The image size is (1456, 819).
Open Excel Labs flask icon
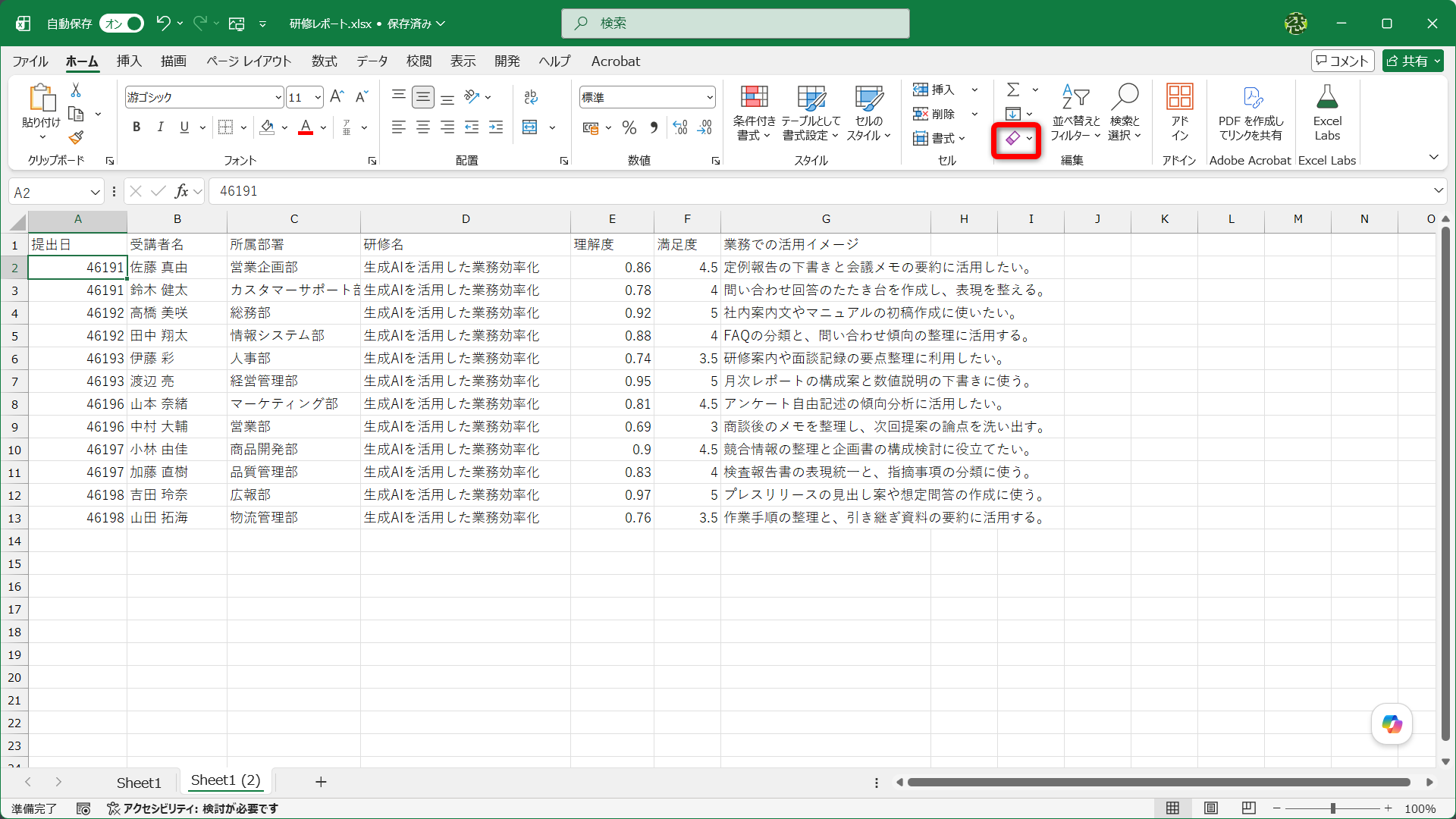pyautogui.click(x=1327, y=112)
